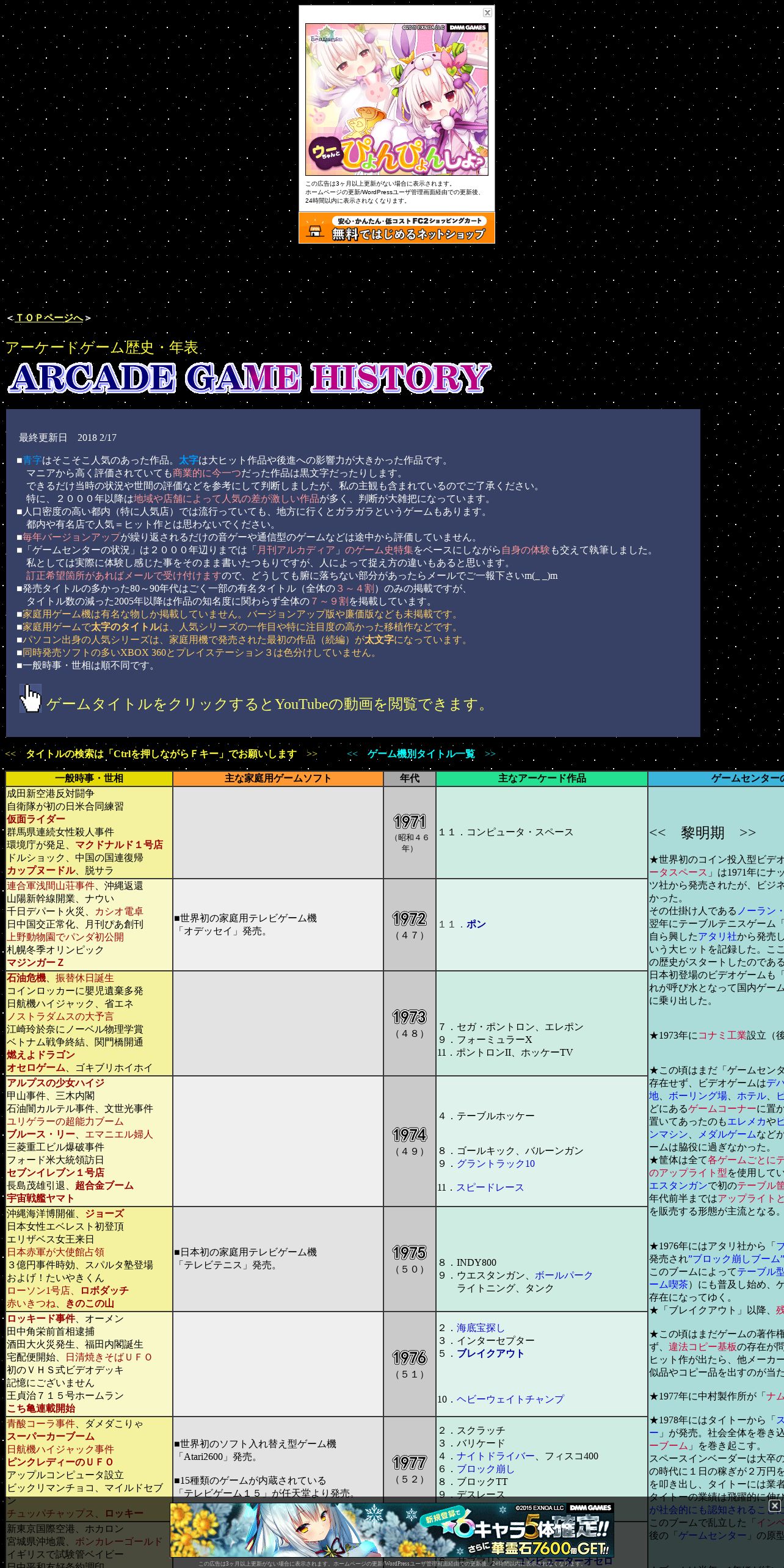784x1568 pixels.
Task: Click ボーリング場 link in the right column
Action: pyautogui.click(x=698, y=1096)
